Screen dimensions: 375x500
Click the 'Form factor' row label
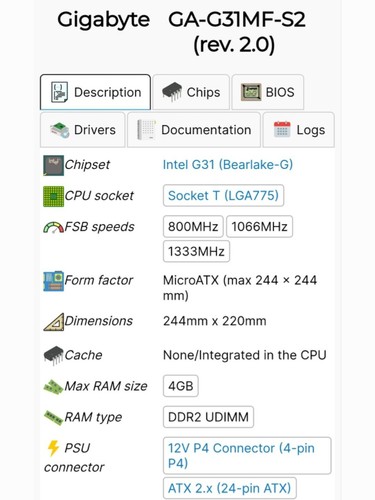(99, 280)
